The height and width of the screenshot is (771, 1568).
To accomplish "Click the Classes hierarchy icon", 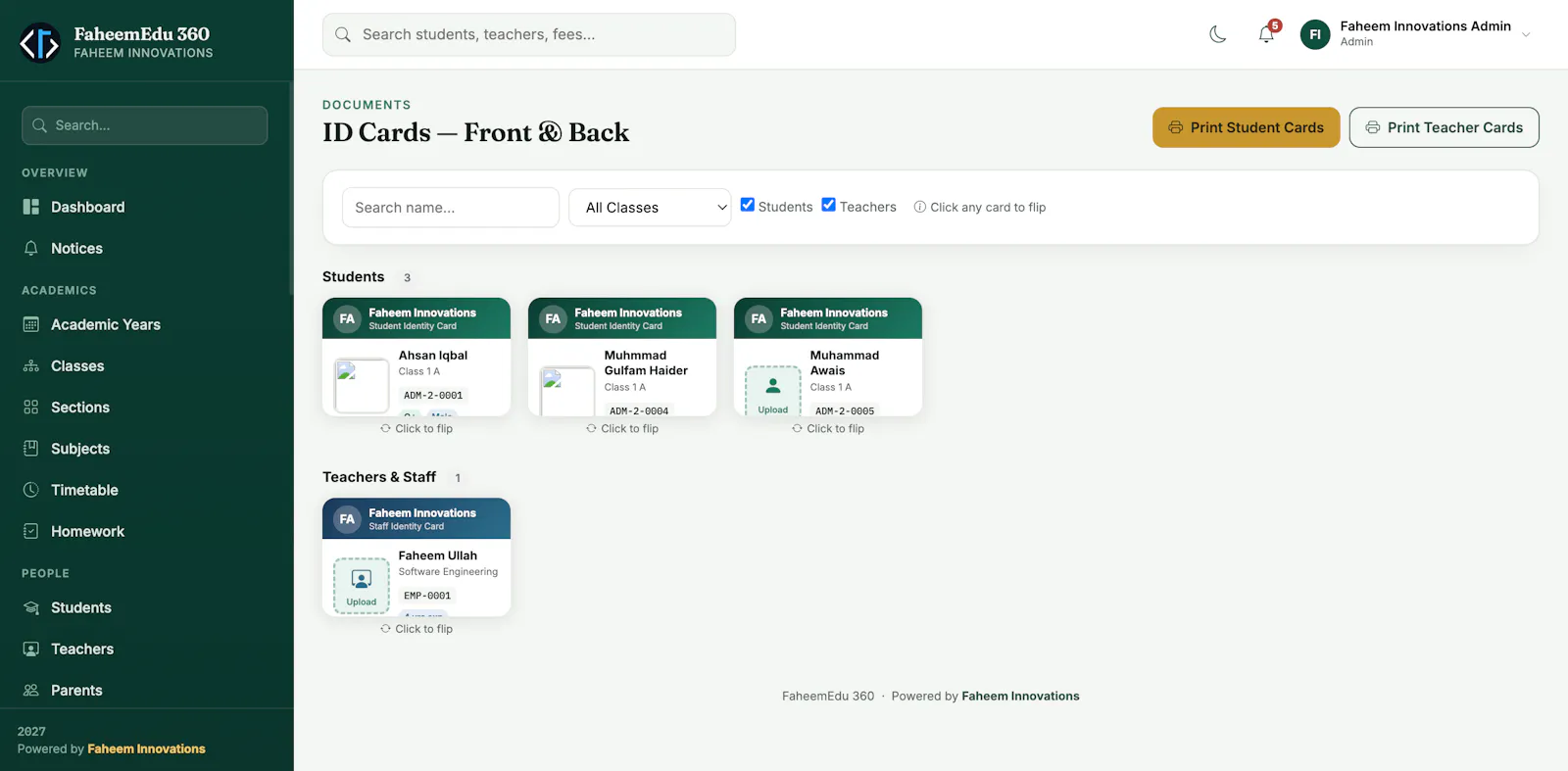I will 31,365.
